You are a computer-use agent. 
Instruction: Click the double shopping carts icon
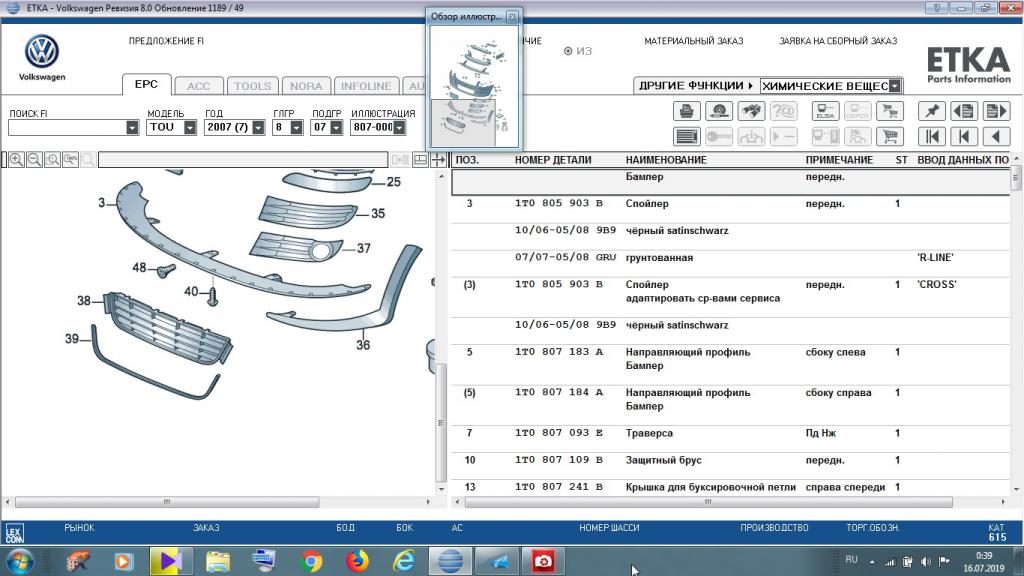(890, 111)
